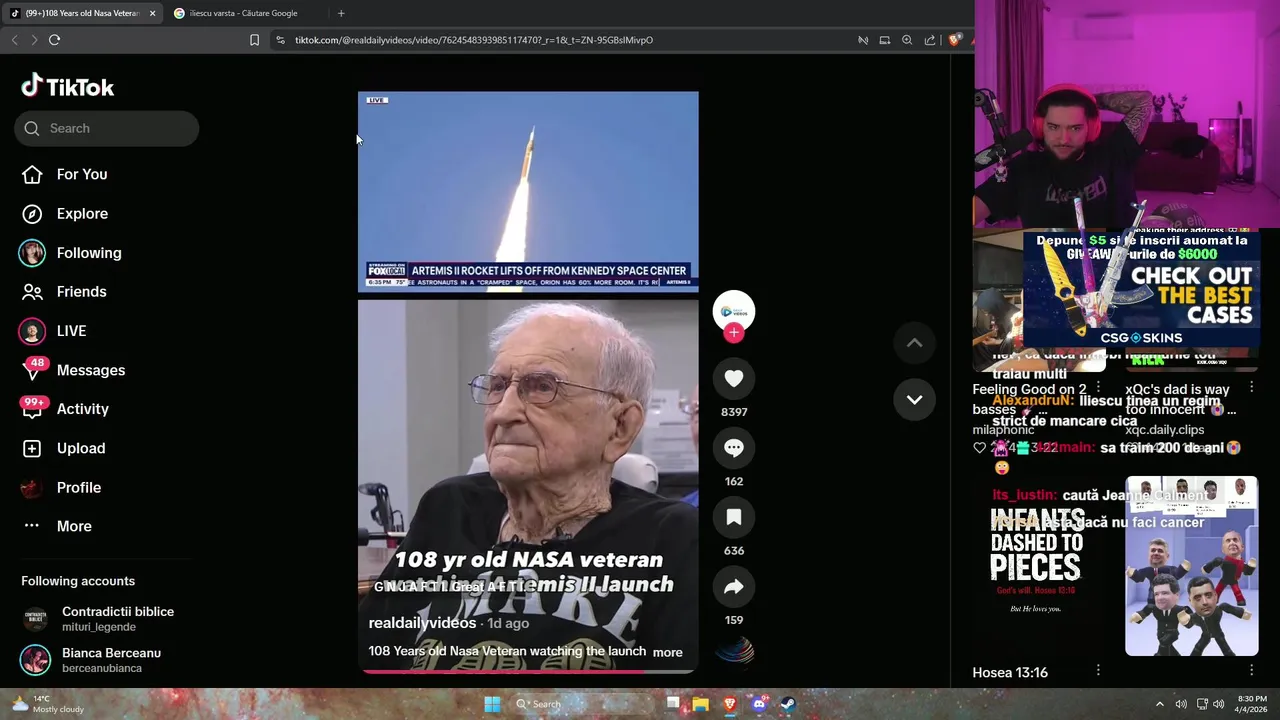Click the site settings icon in address bar
Viewport: 1280px width, 720px height.
click(x=280, y=40)
